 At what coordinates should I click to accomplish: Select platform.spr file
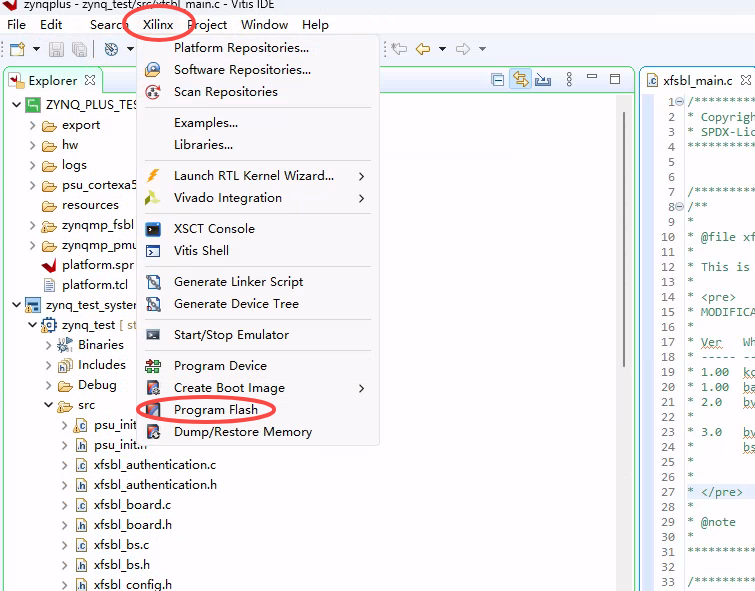pos(98,265)
